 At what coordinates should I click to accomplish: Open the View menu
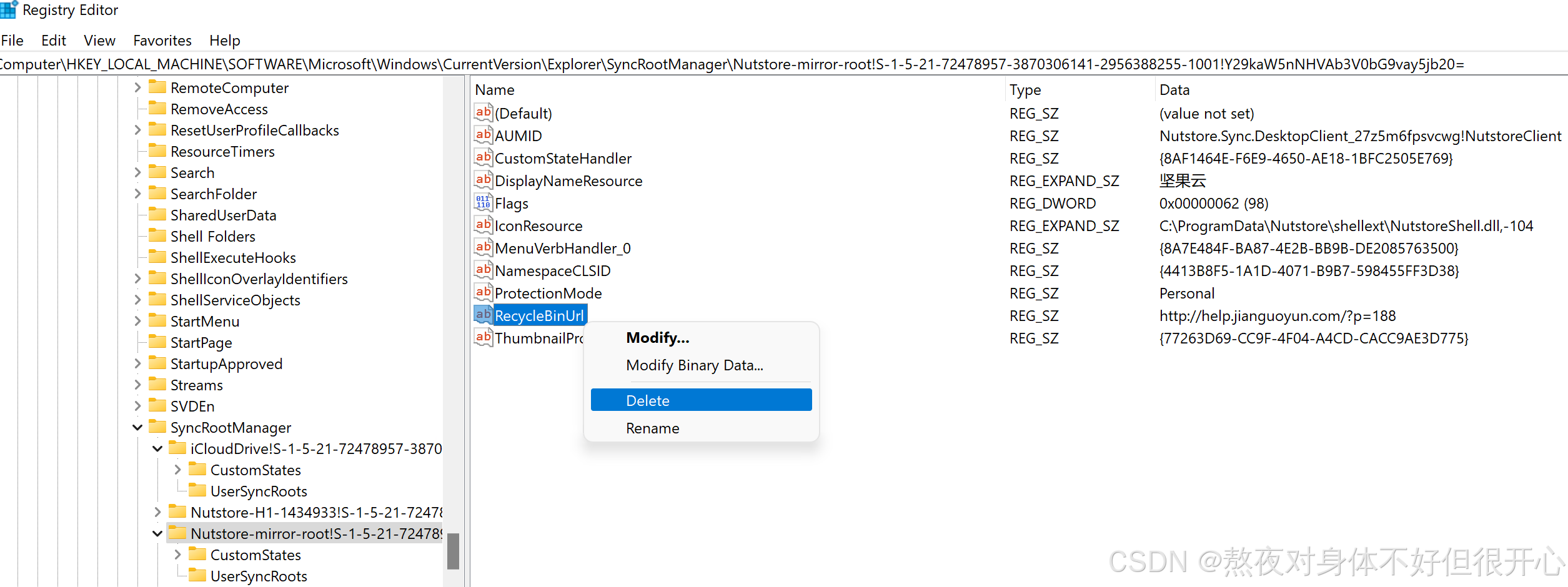99,41
